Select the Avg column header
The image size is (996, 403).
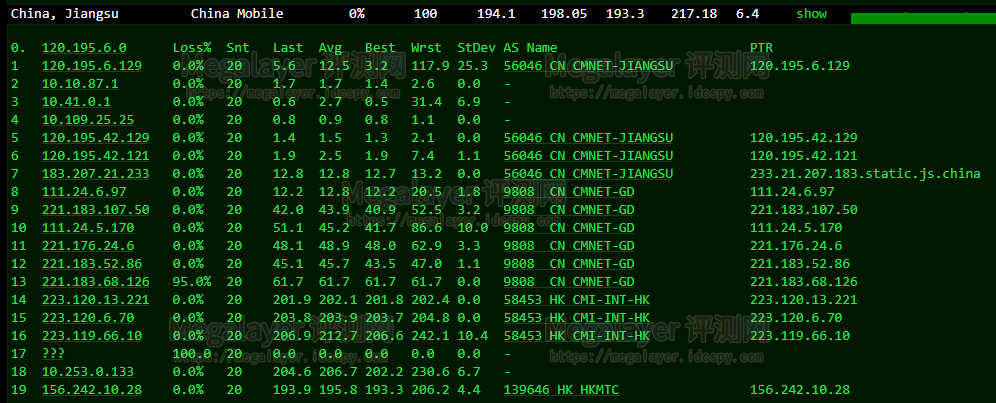[x=330, y=48]
